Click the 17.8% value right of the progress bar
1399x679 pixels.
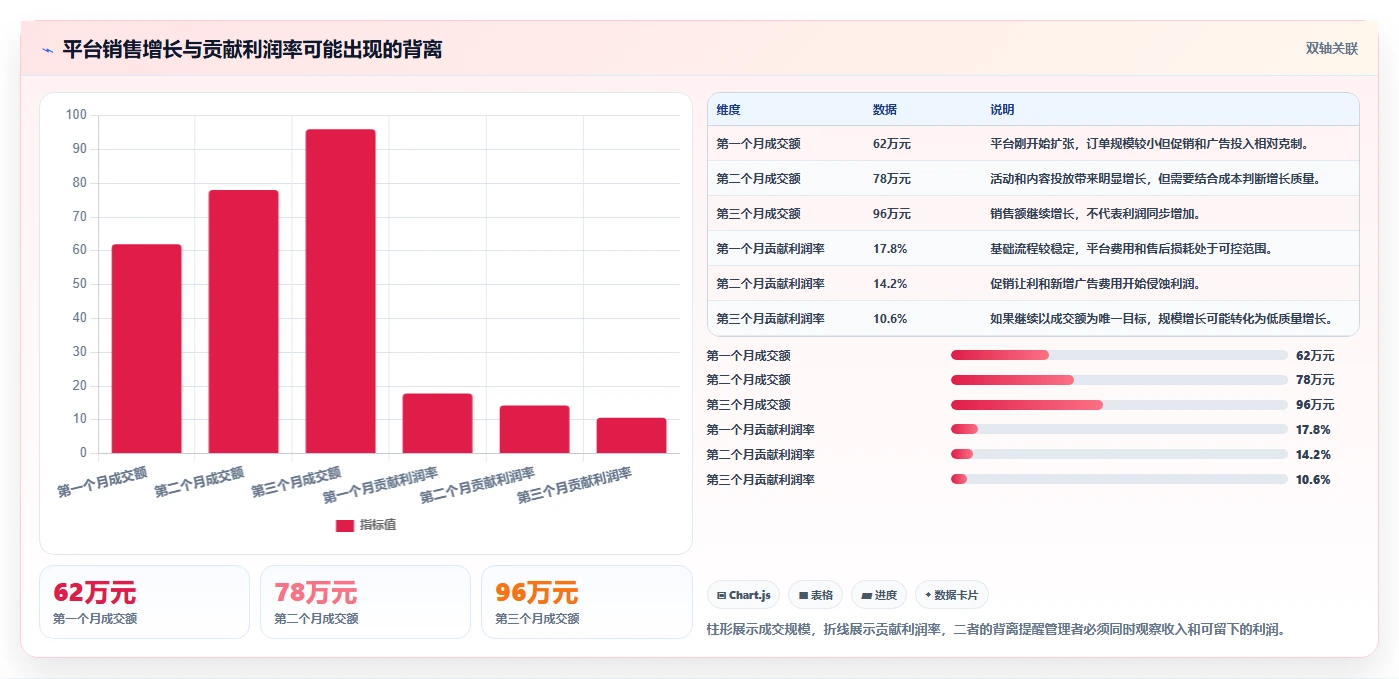tap(1313, 430)
